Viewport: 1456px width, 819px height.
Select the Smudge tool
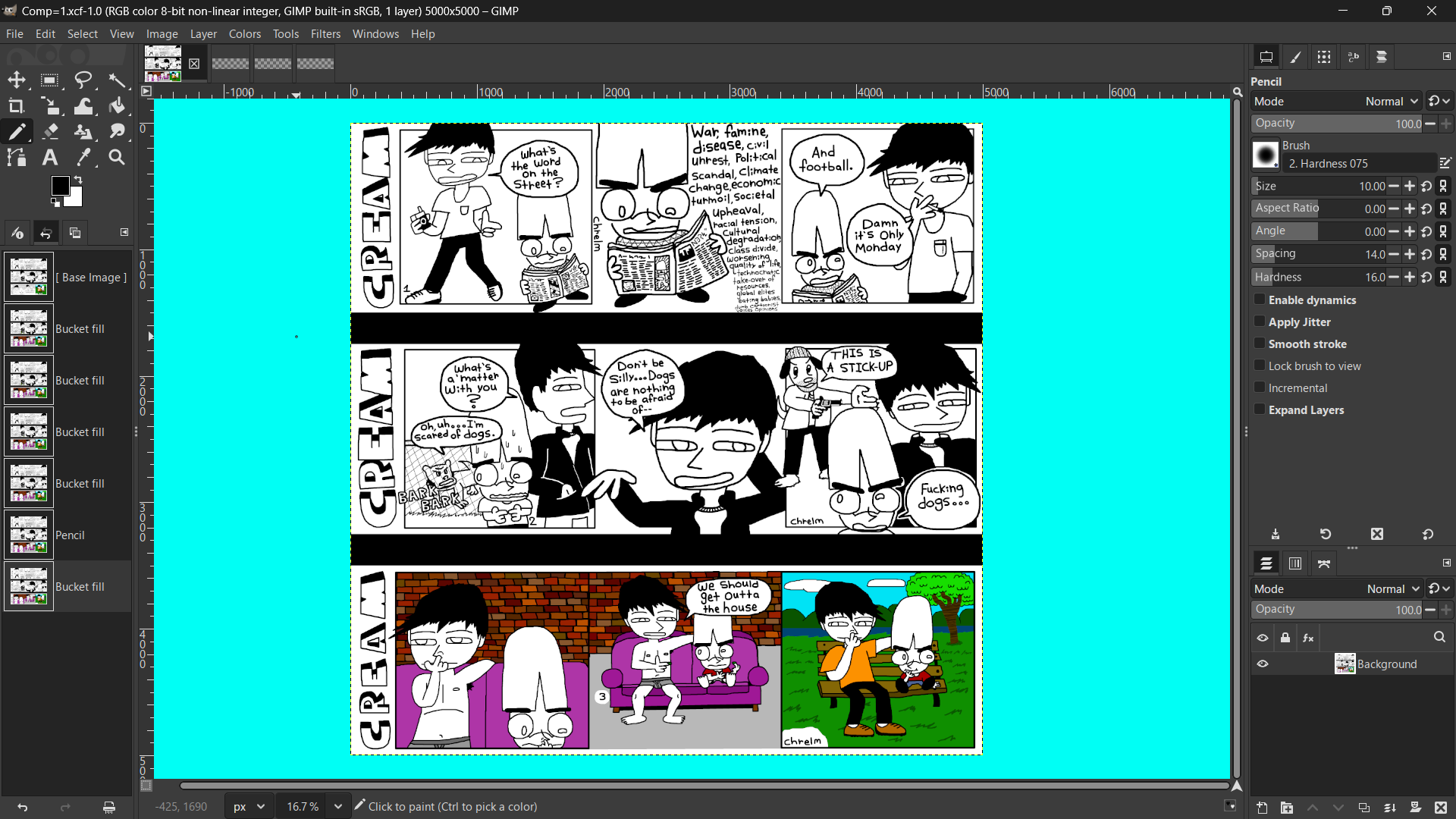pos(117,131)
